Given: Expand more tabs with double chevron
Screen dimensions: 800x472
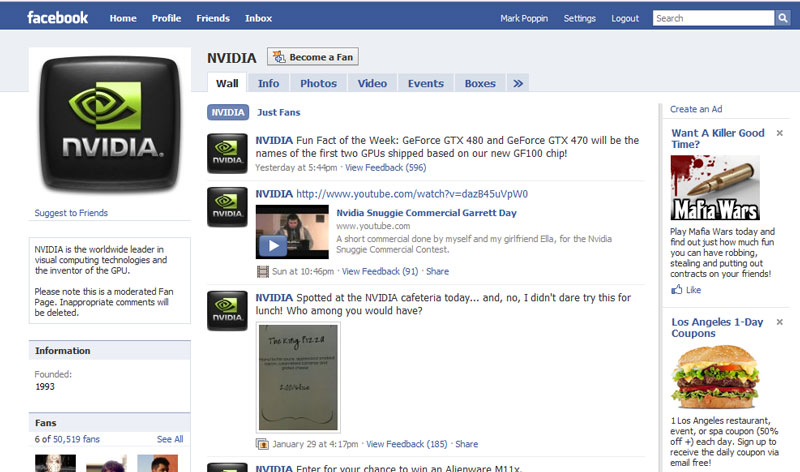Looking at the screenshot, I should coord(518,83).
